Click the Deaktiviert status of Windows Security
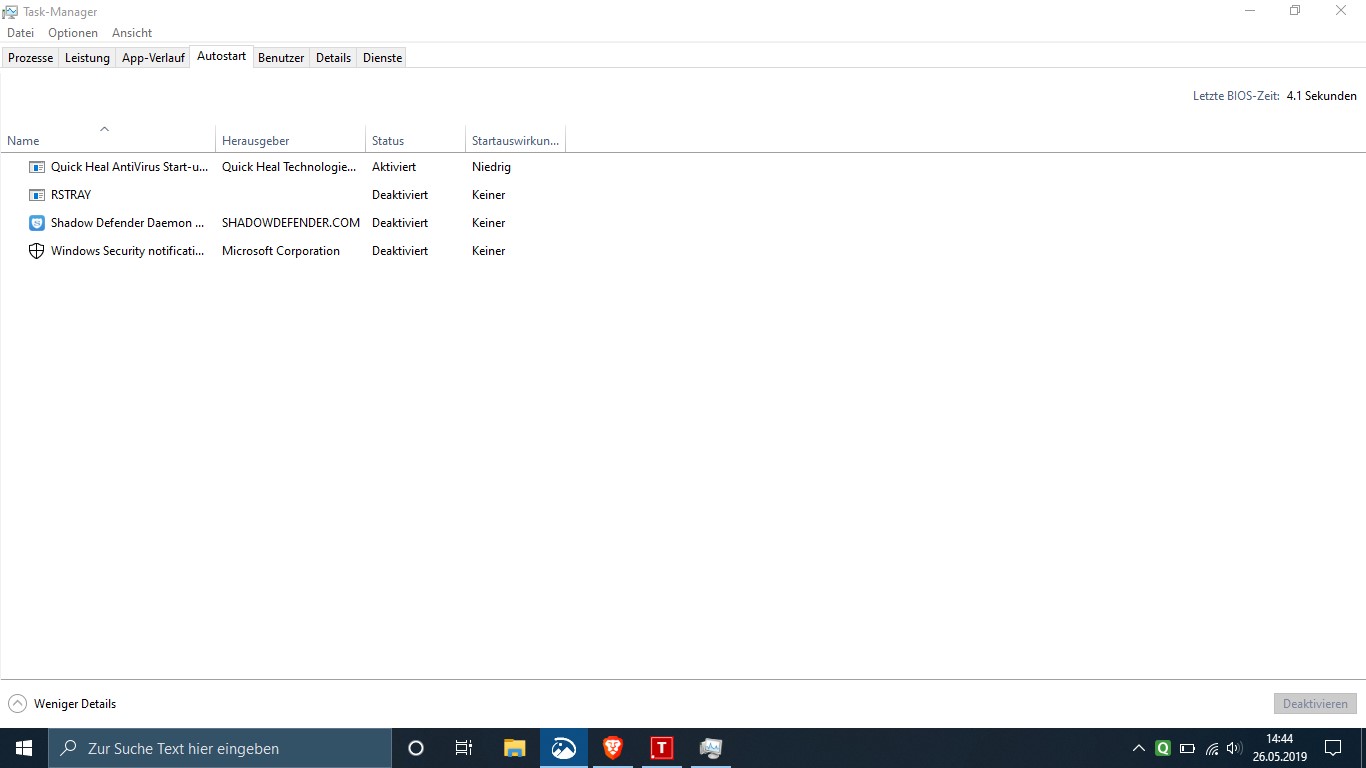The image size is (1366, 768). pyautogui.click(x=400, y=251)
